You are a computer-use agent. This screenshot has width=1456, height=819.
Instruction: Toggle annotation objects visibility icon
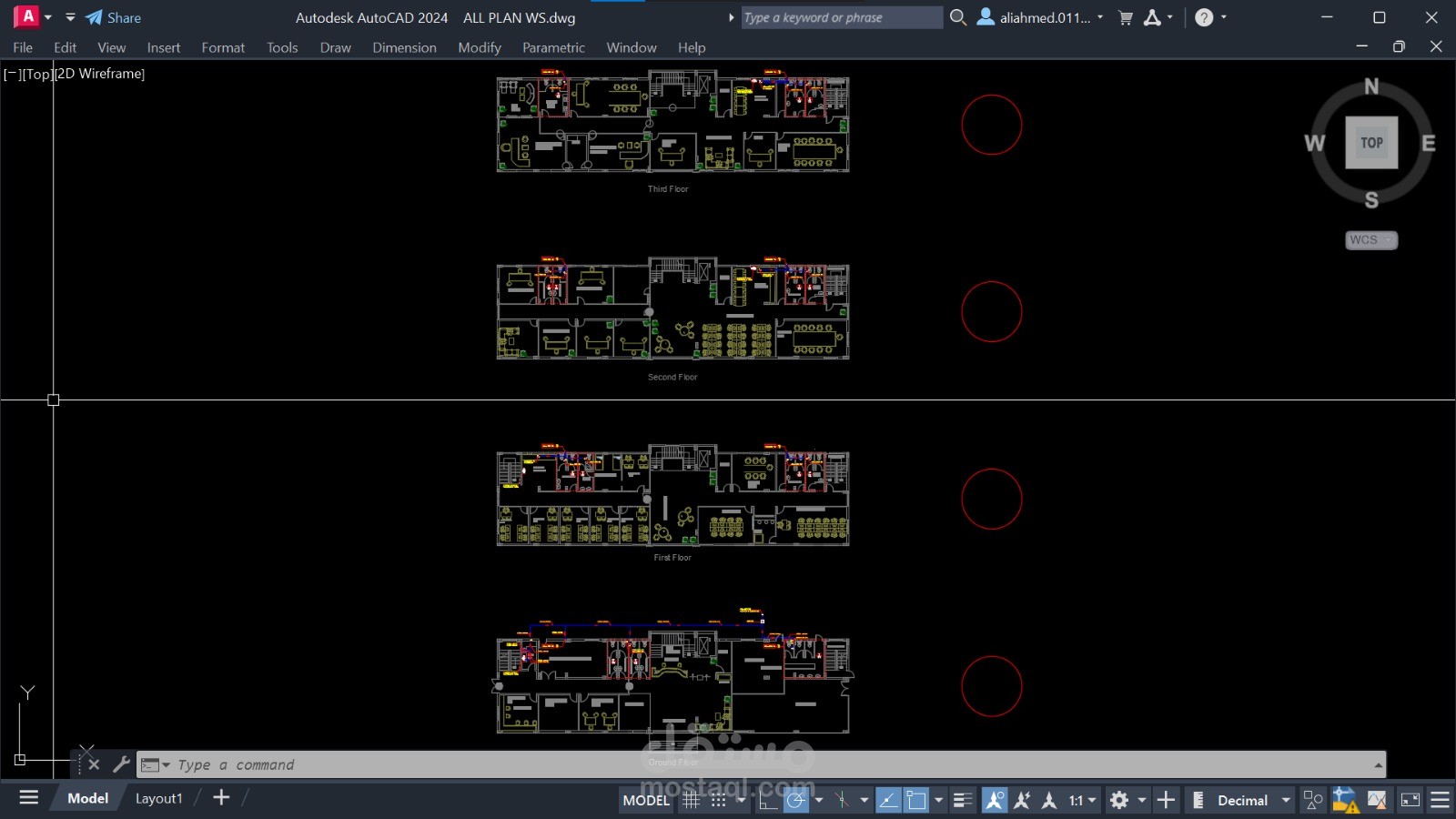(x=995, y=801)
